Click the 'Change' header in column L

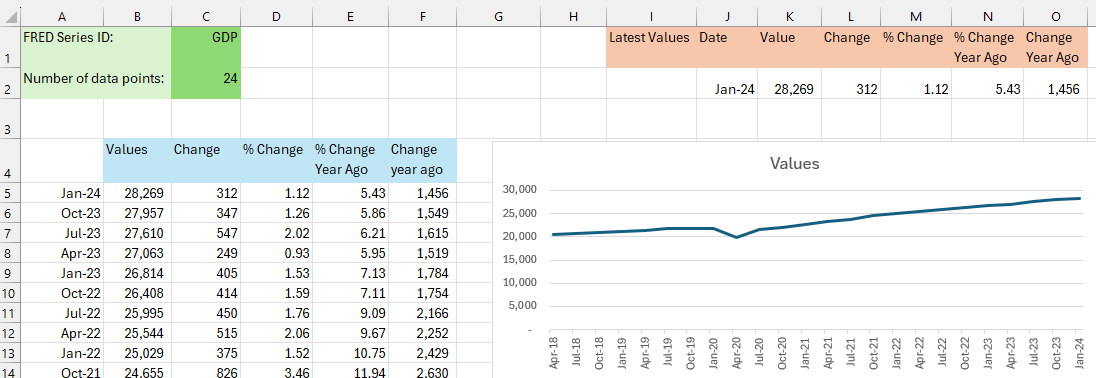click(851, 47)
